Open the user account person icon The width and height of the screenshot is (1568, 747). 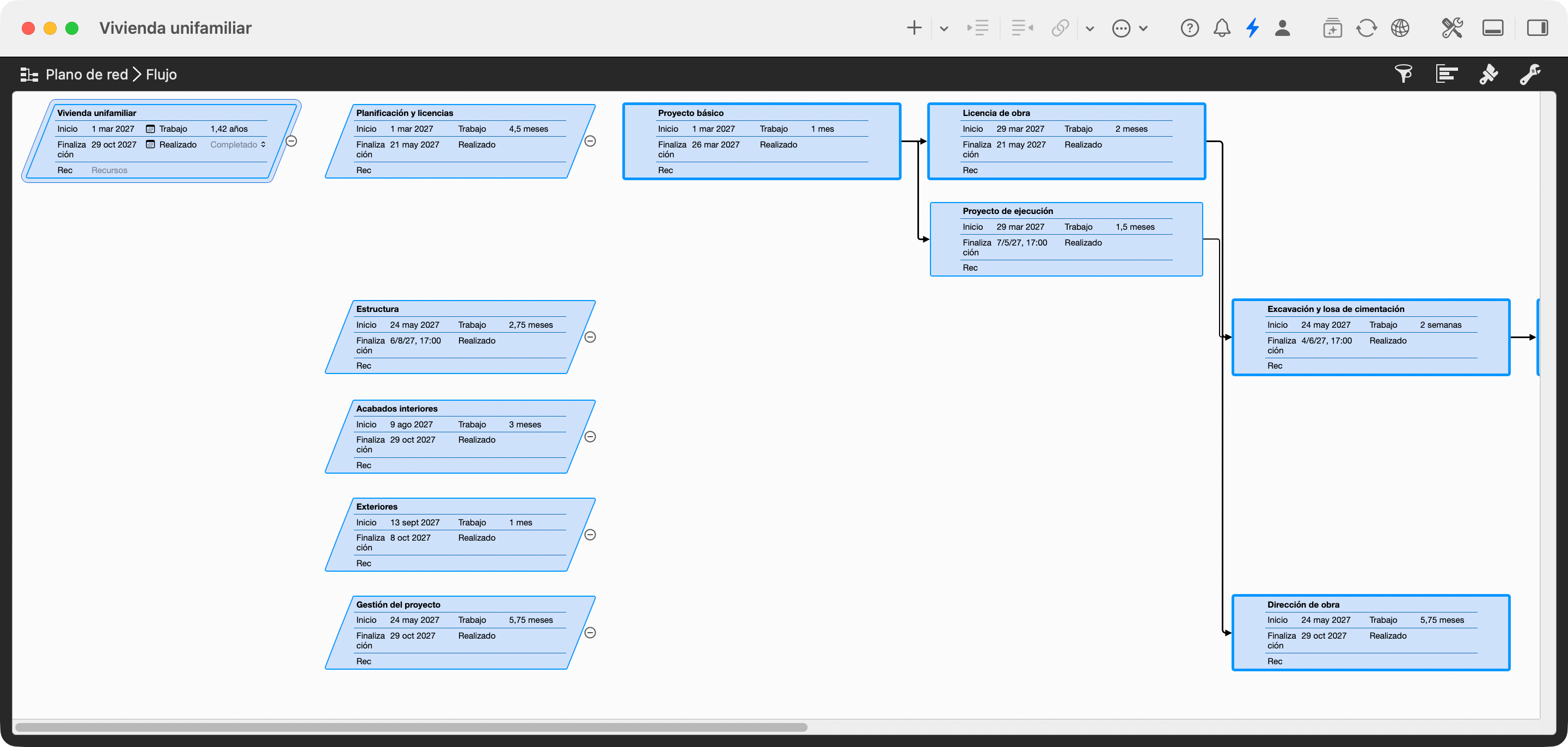click(1283, 28)
